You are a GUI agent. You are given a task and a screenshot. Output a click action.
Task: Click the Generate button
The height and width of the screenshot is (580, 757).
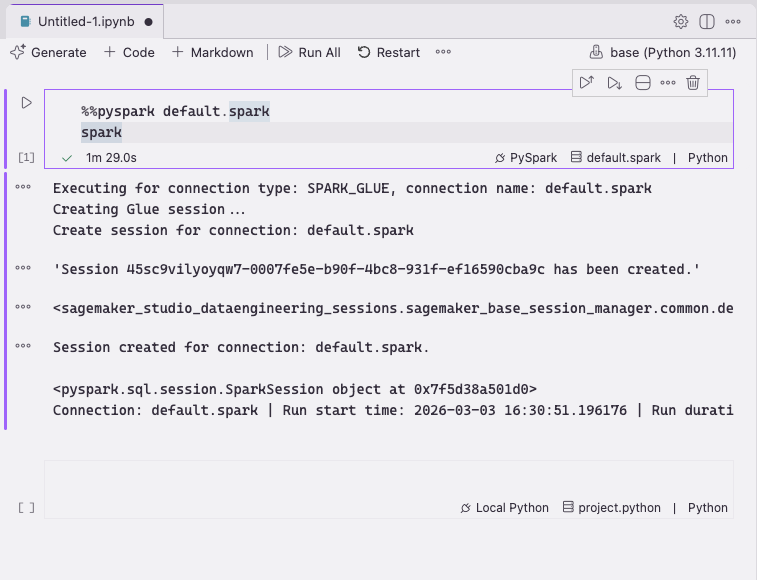[48, 52]
